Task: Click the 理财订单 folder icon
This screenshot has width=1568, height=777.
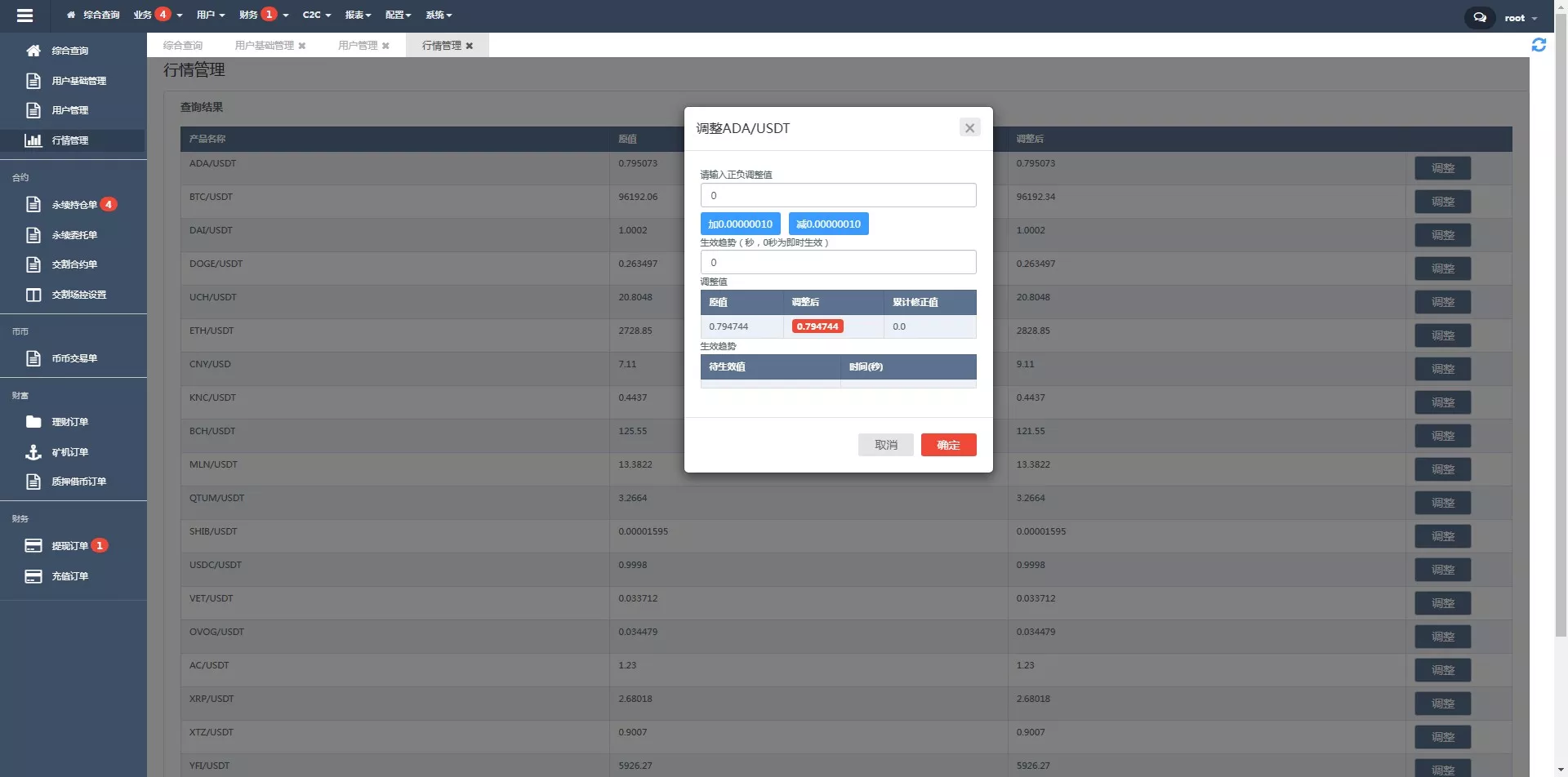Action: [33, 422]
